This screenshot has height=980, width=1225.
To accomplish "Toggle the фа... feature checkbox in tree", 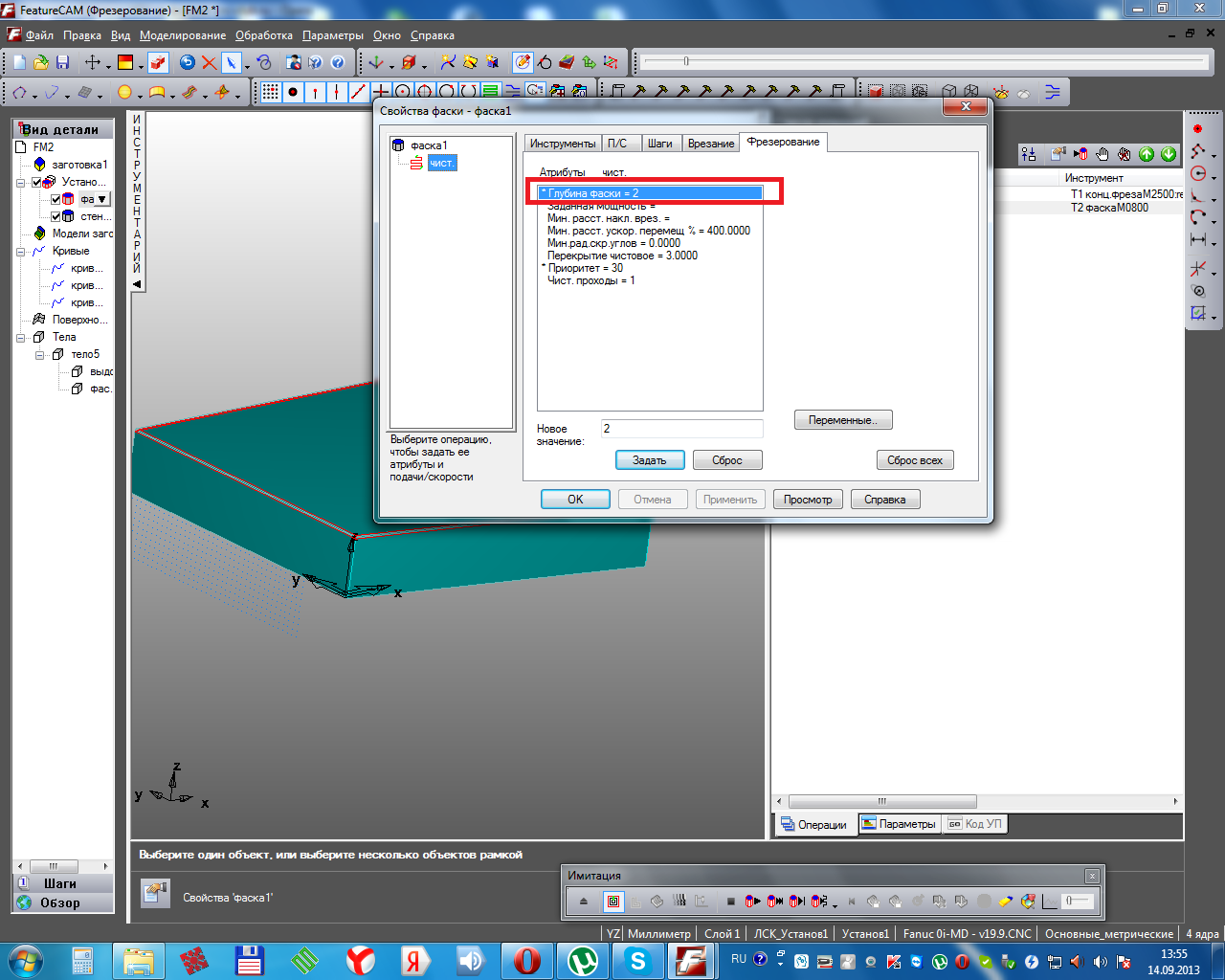I will (x=56, y=199).
